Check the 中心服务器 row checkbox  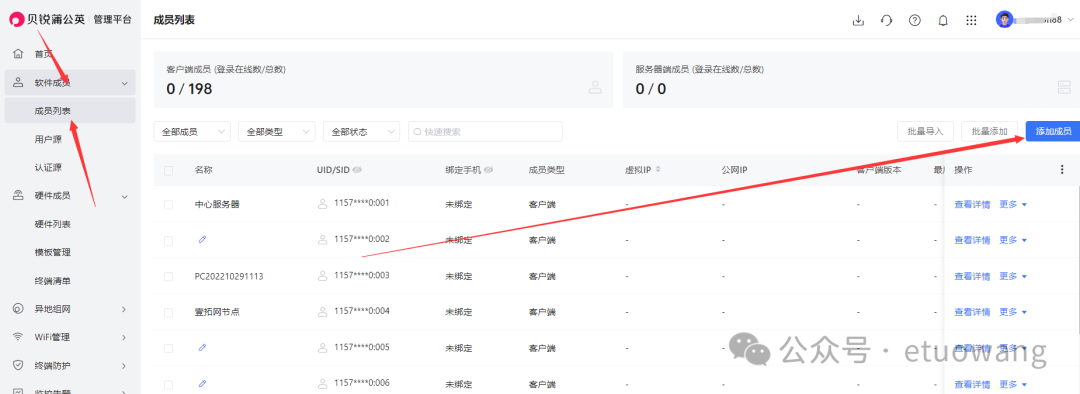(x=169, y=205)
